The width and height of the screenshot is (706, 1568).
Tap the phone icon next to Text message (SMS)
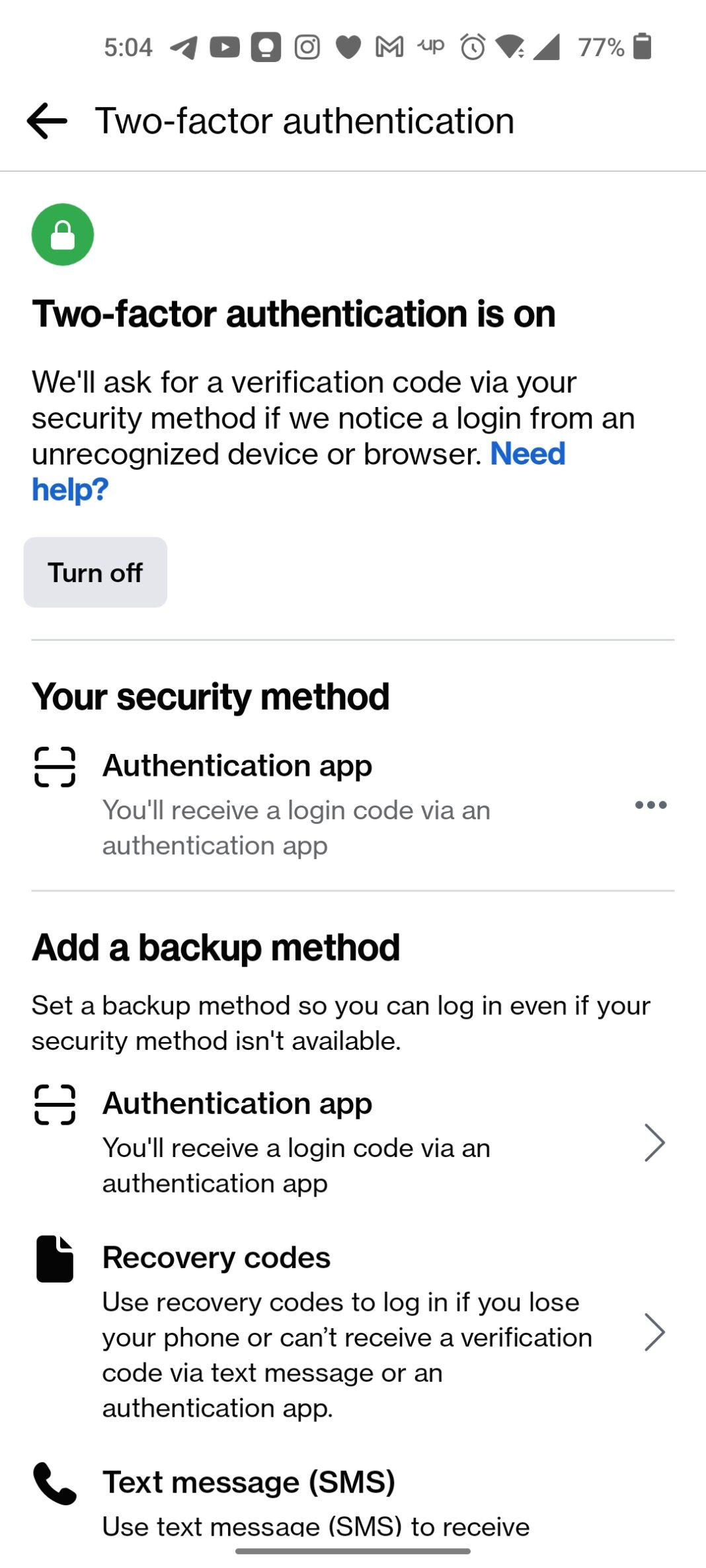click(x=54, y=1483)
